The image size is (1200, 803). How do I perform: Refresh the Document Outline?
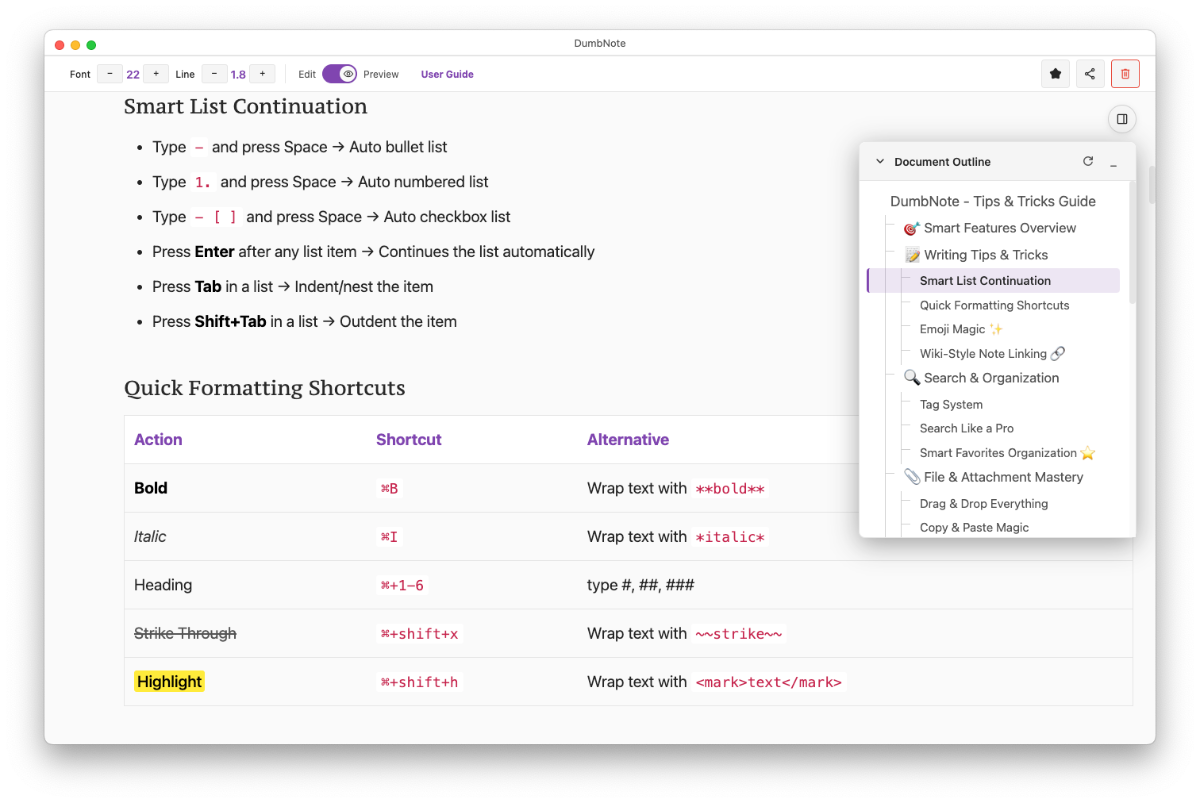click(x=1088, y=161)
